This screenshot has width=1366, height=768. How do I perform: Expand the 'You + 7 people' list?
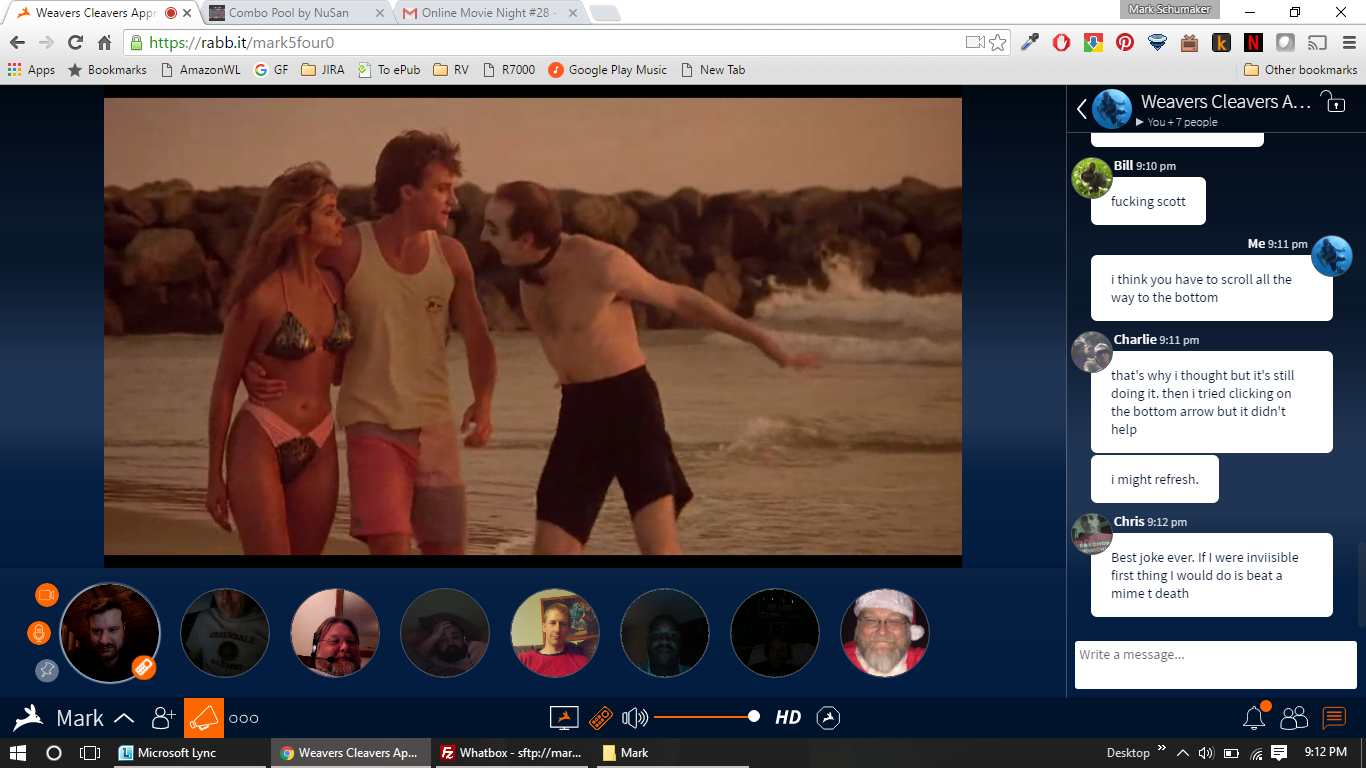coord(1177,122)
